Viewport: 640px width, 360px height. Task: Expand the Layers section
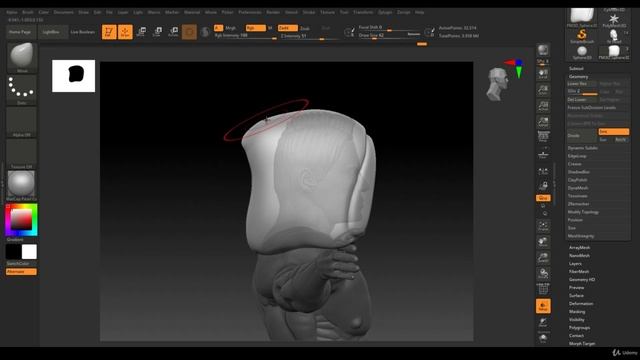(575, 263)
